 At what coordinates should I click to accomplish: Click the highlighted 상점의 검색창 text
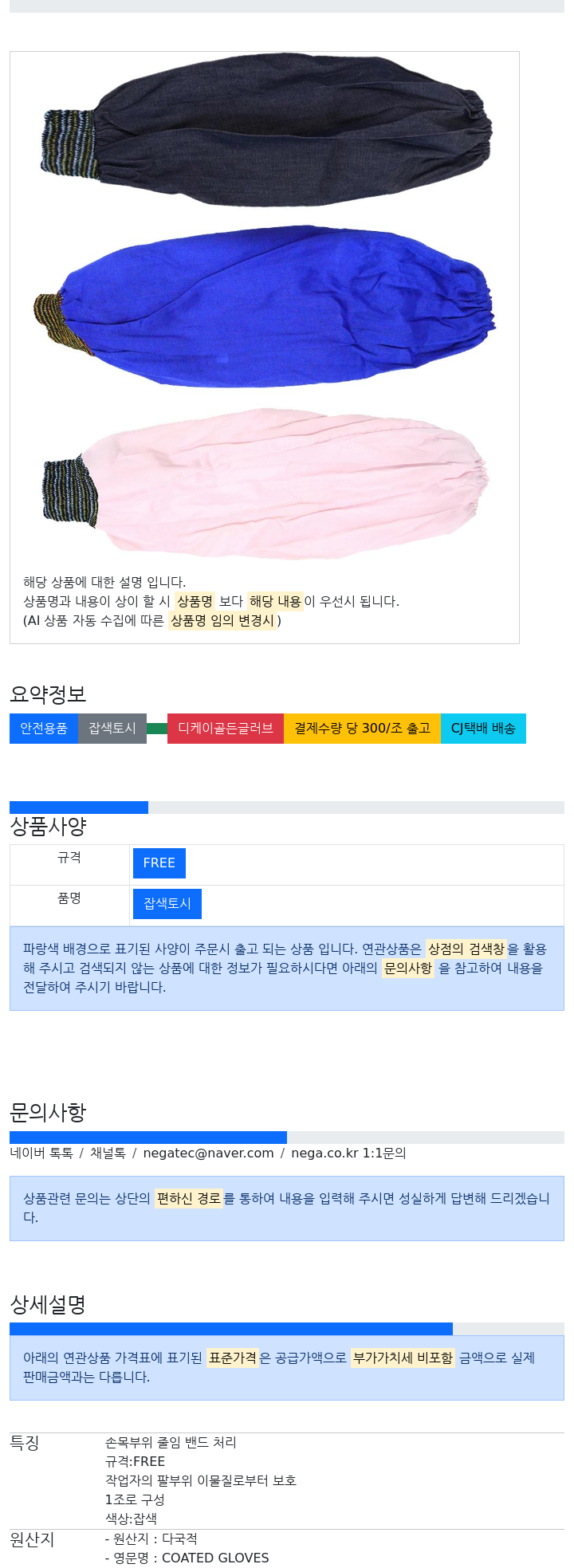click(466, 949)
